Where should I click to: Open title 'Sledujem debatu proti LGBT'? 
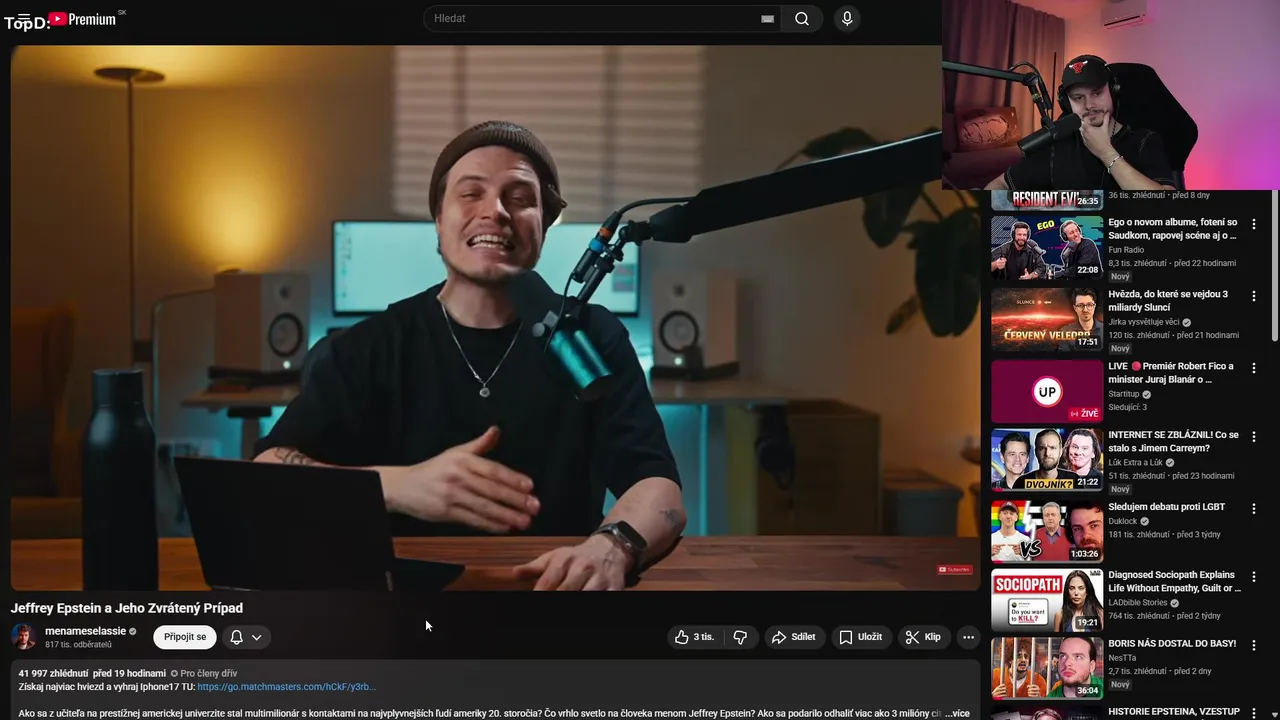coord(1166,507)
